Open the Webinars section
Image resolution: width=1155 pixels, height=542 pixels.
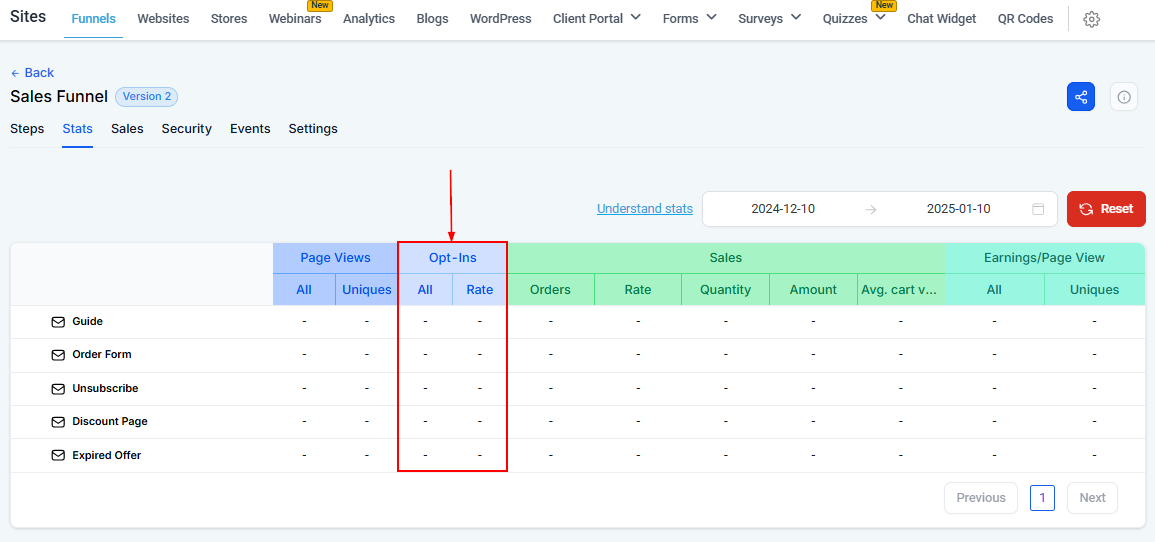click(295, 19)
